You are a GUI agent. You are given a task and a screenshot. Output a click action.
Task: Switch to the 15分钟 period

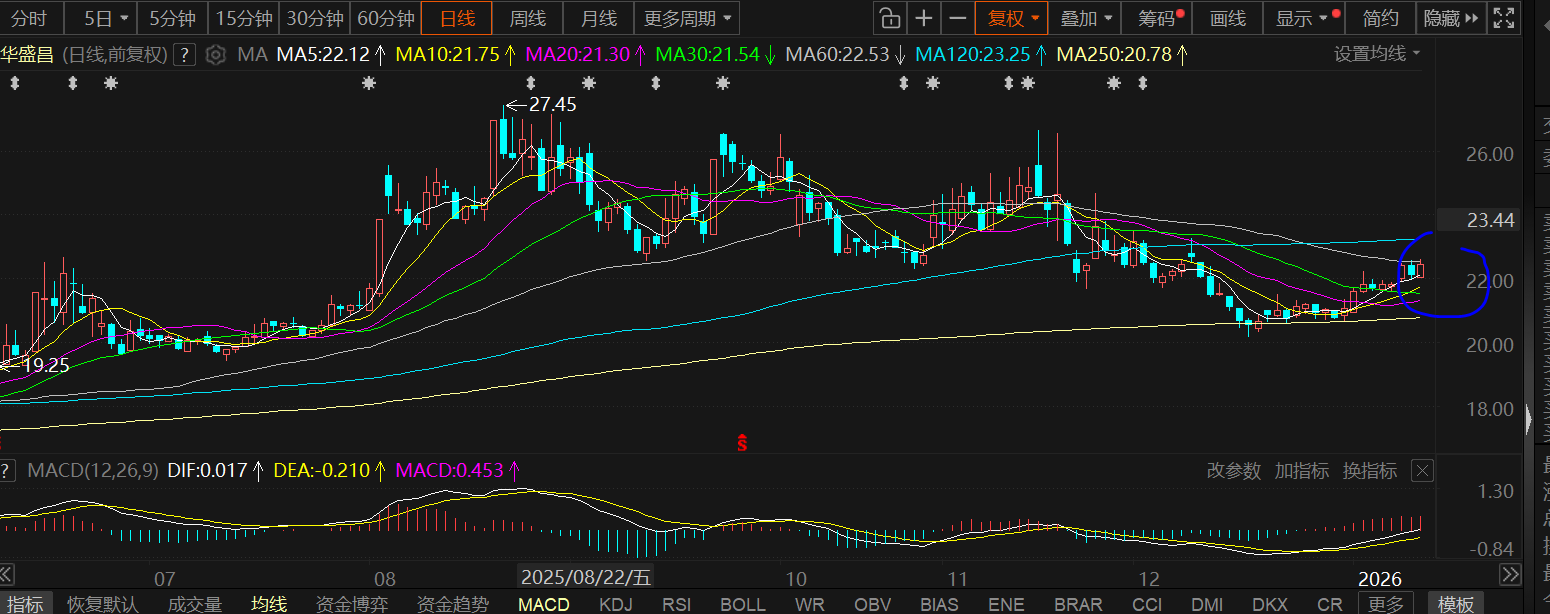pos(244,18)
